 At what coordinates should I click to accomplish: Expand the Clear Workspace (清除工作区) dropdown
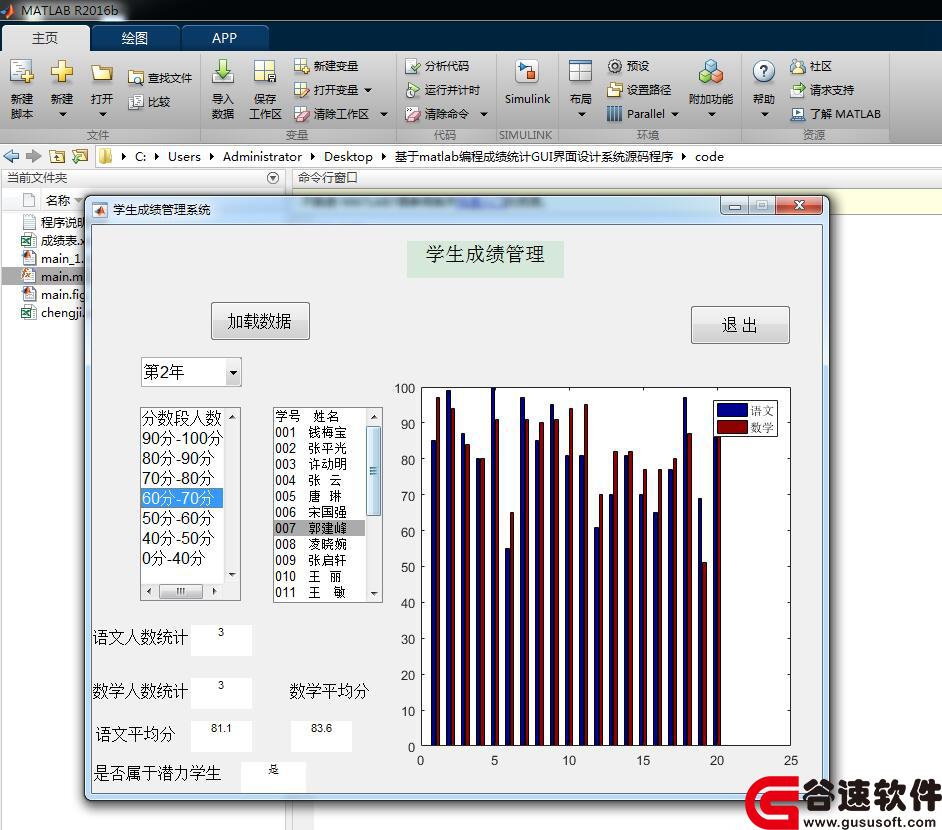click(384, 114)
